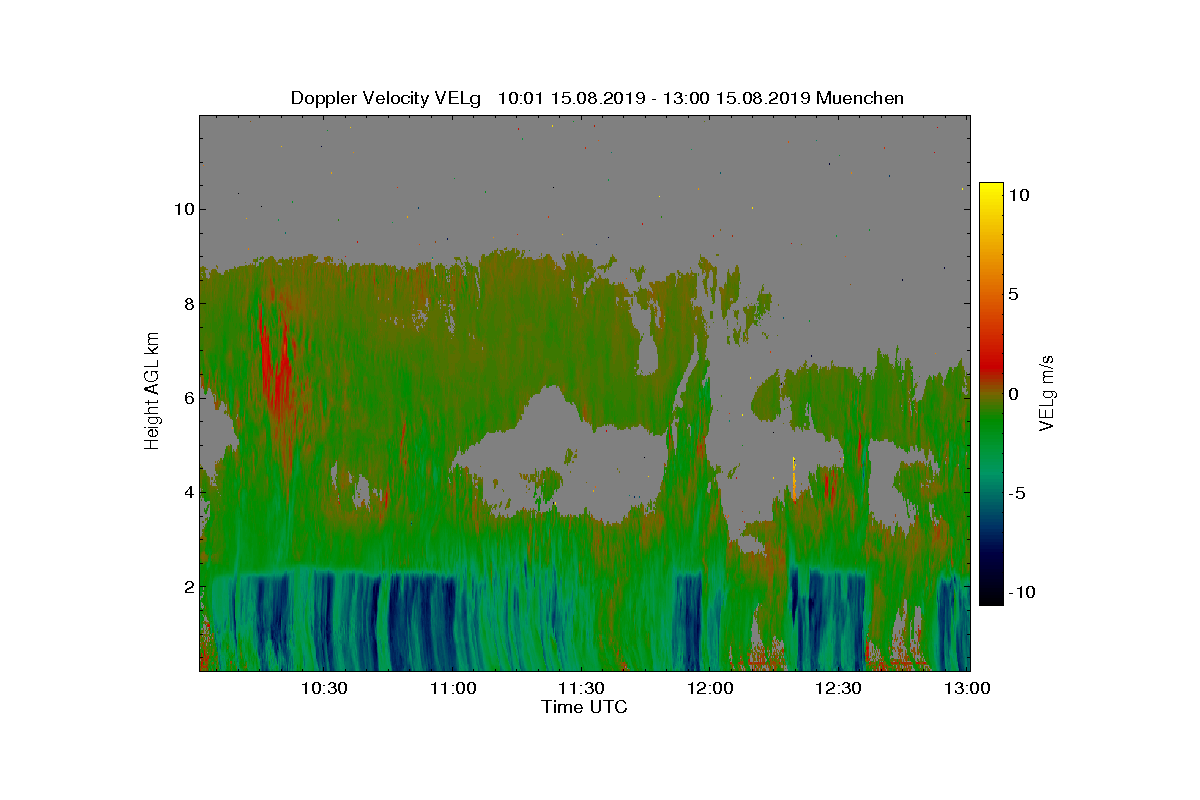Image resolution: width=1200 pixels, height=800 pixels.
Task: Click the 11:00 time tick label
Action: click(x=455, y=688)
